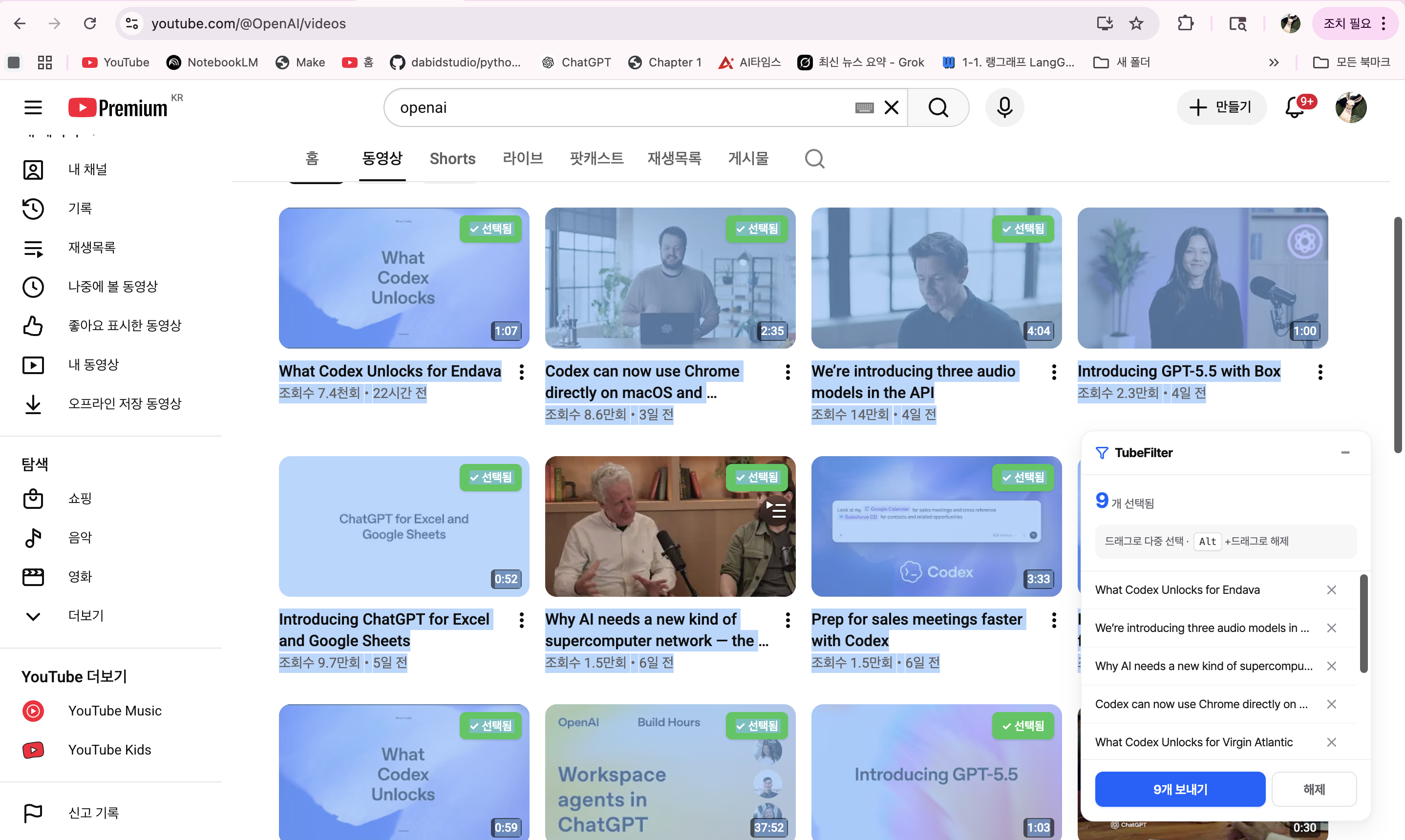
Task: Click the search magnifier button
Action: click(x=938, y=107)
